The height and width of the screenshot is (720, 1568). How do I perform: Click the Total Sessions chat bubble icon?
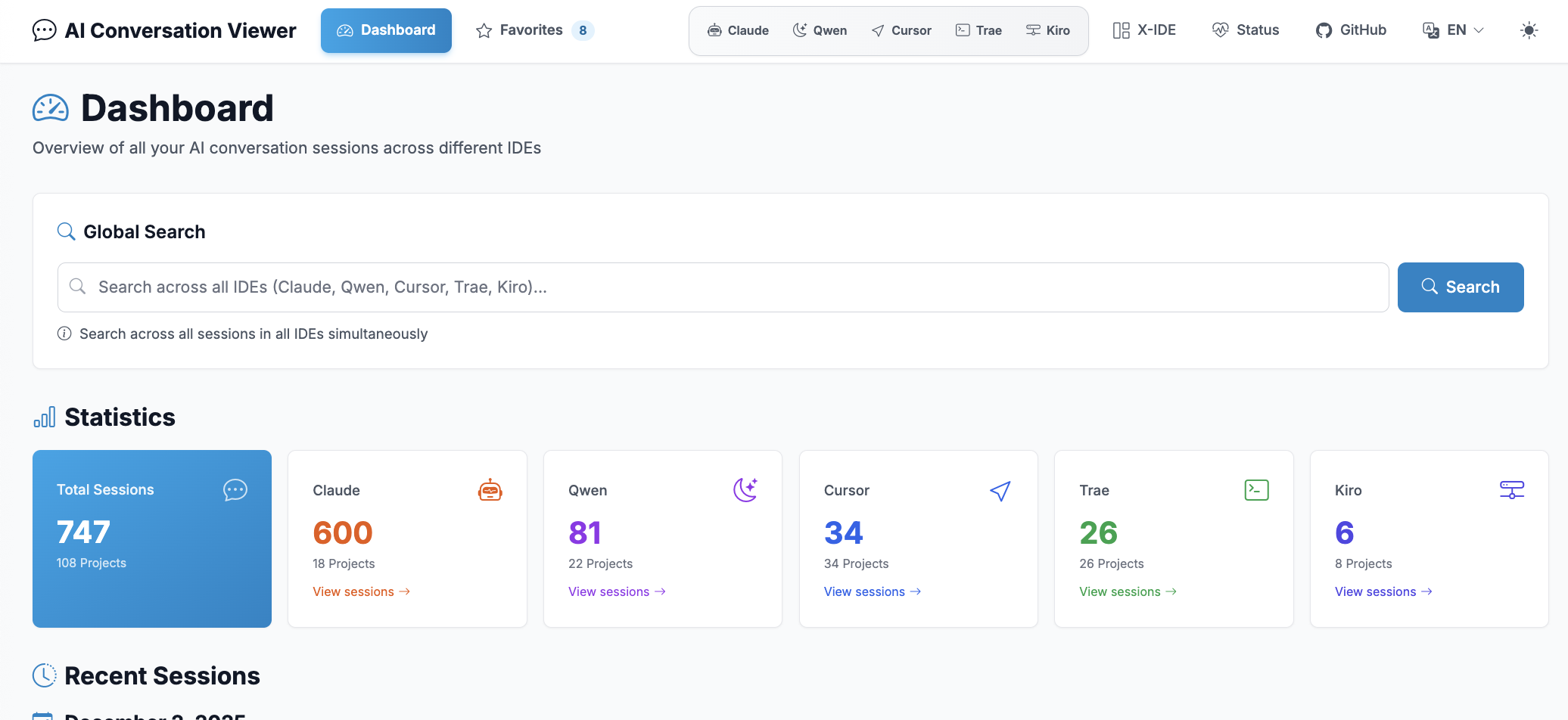click(235, 490)
